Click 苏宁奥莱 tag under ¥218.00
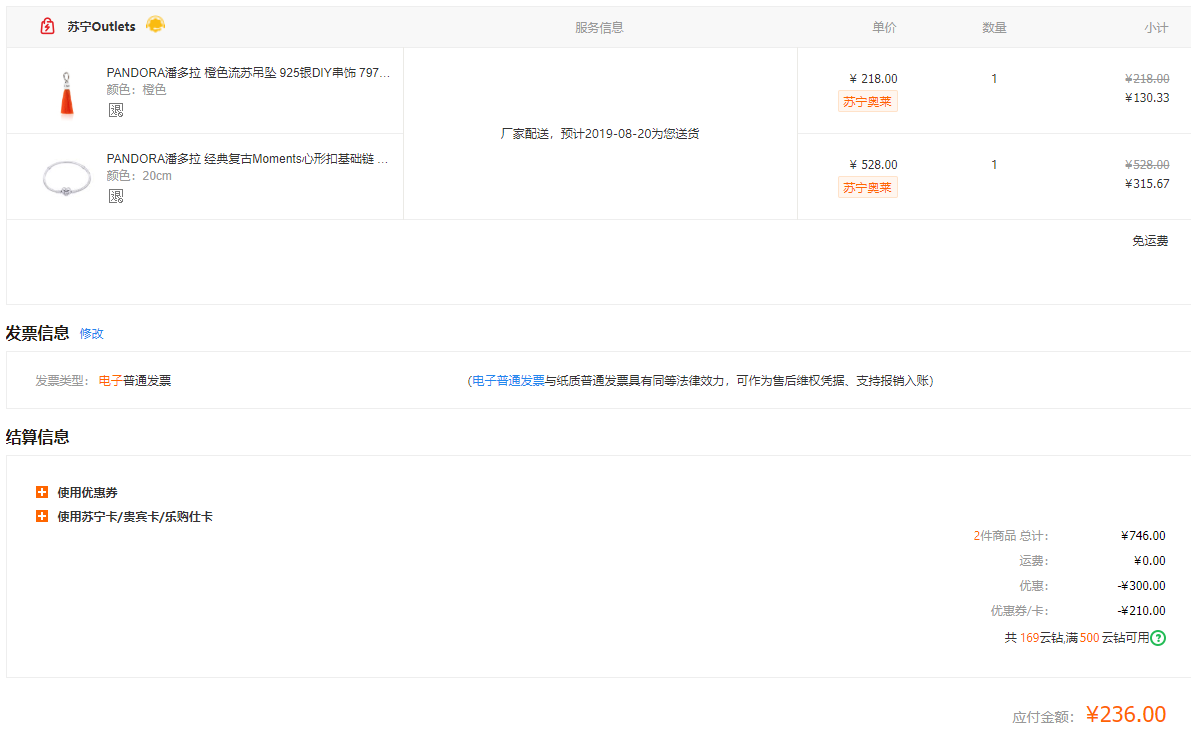The width and height of the screenshot is (1191, 730). click(x=867, y=102)
